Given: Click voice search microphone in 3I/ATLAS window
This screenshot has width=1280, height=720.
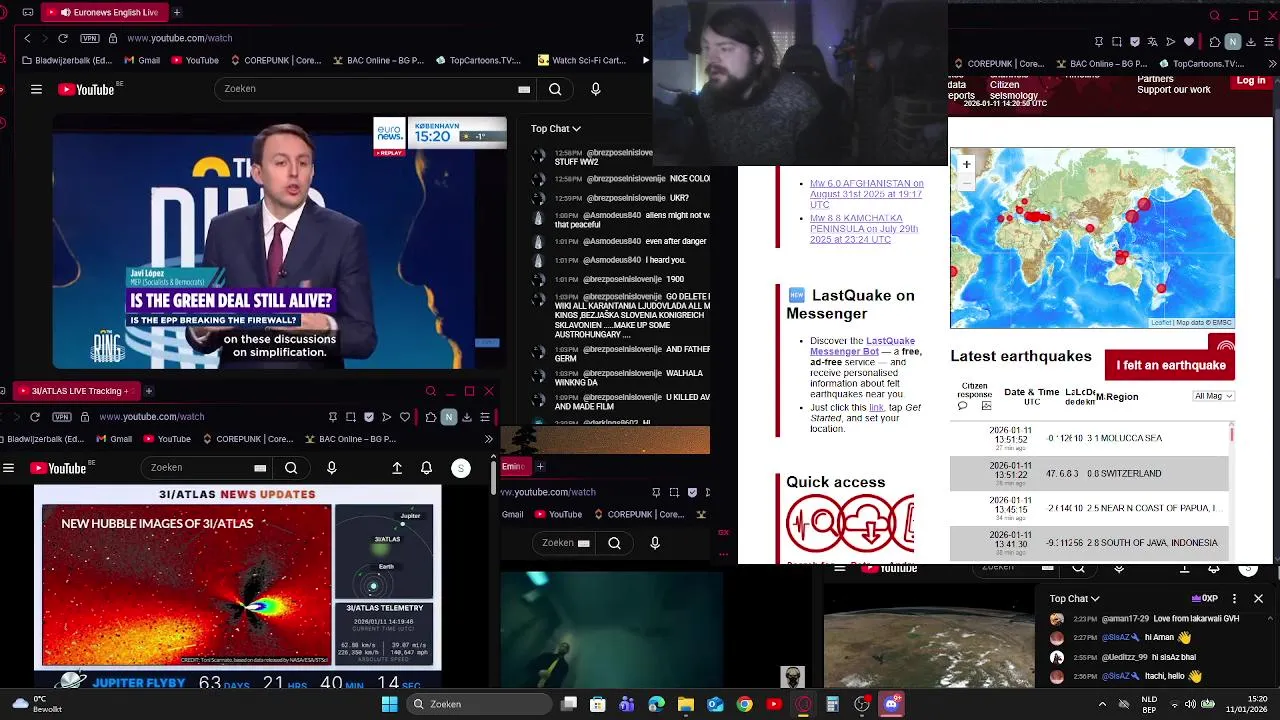Looking at the screenshot, I should (332, 467).
